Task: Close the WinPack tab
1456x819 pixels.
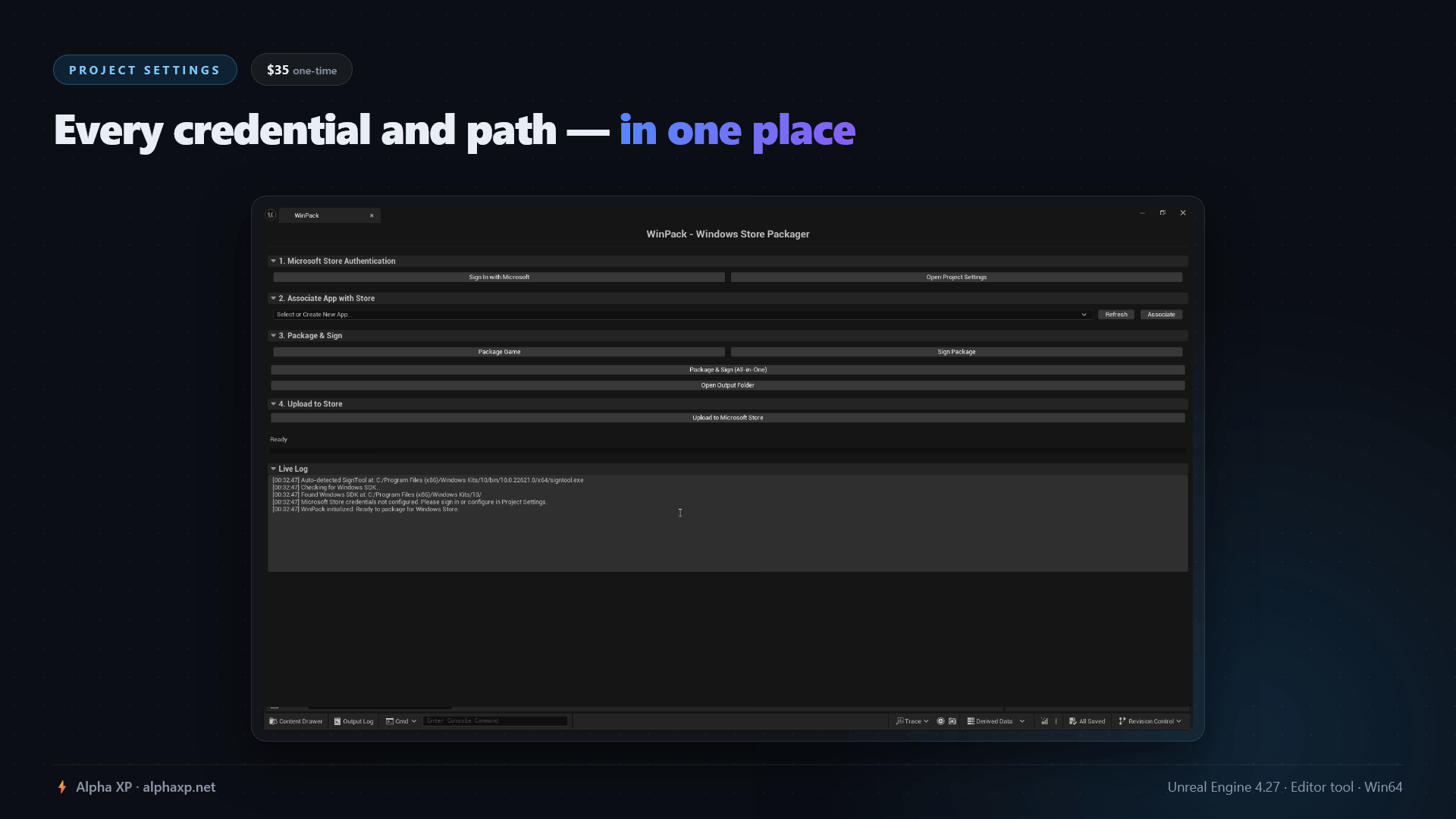Action: [x=372, y=215]
